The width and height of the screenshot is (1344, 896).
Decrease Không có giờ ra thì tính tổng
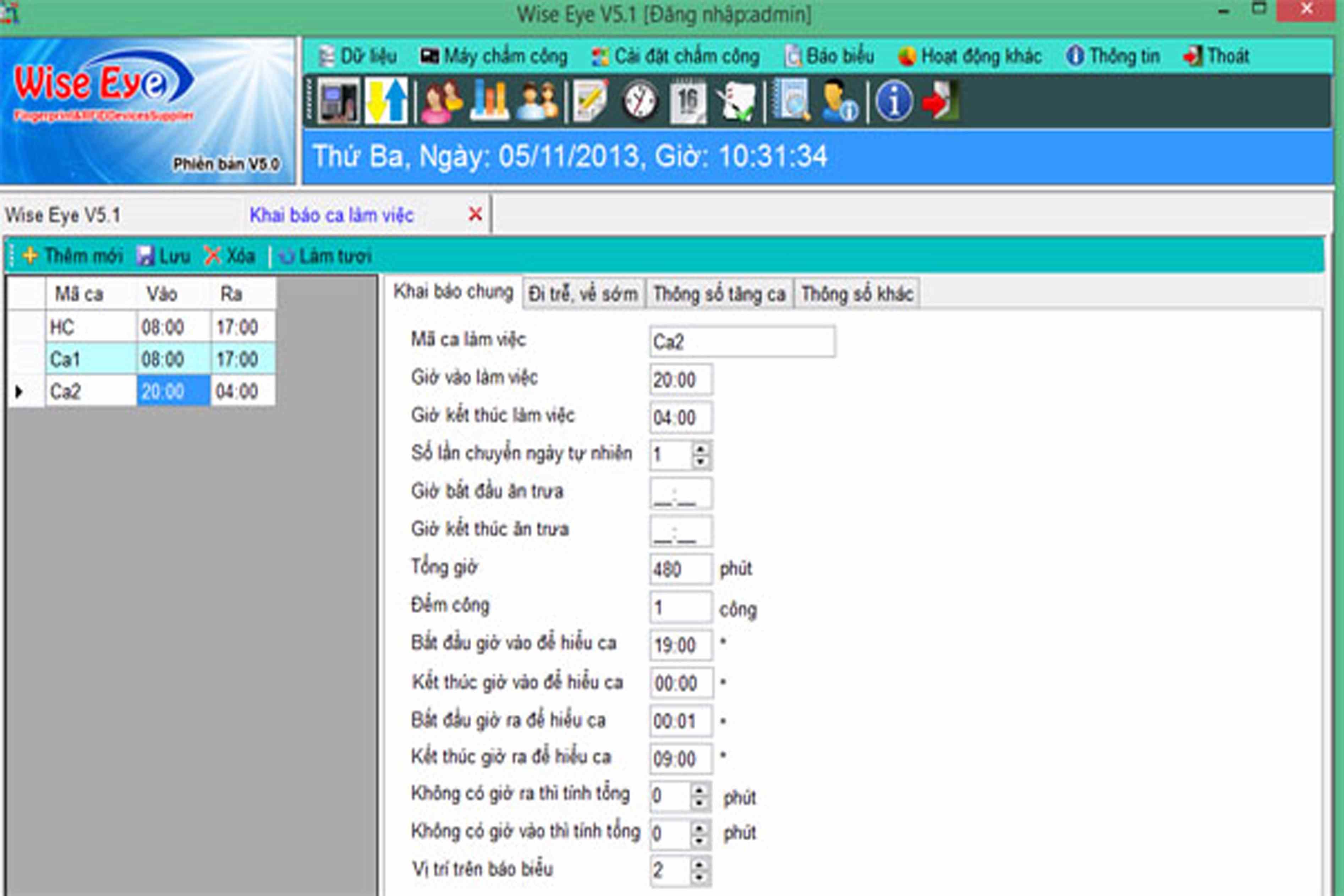[700, 803]
